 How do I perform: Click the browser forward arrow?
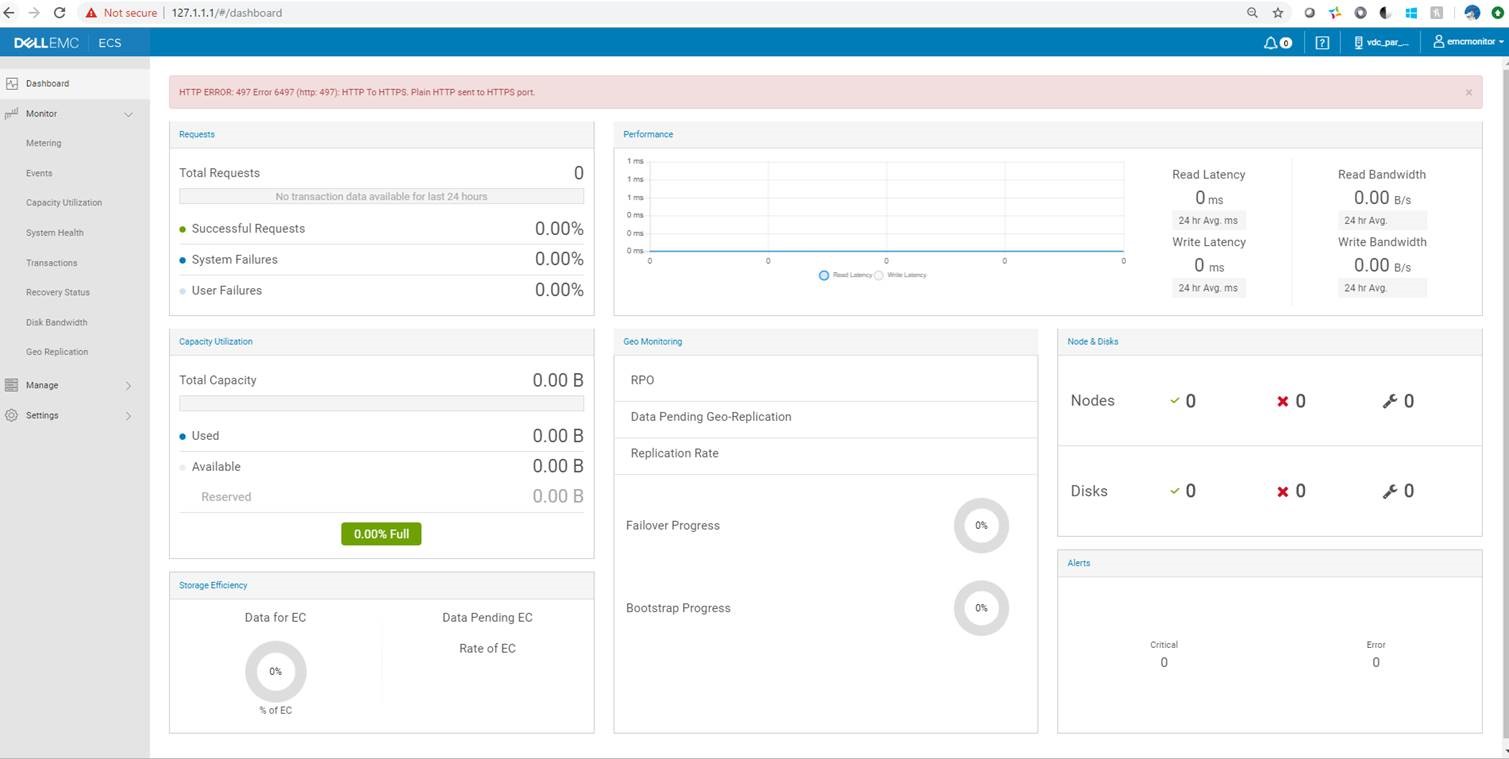pos(34,13)
